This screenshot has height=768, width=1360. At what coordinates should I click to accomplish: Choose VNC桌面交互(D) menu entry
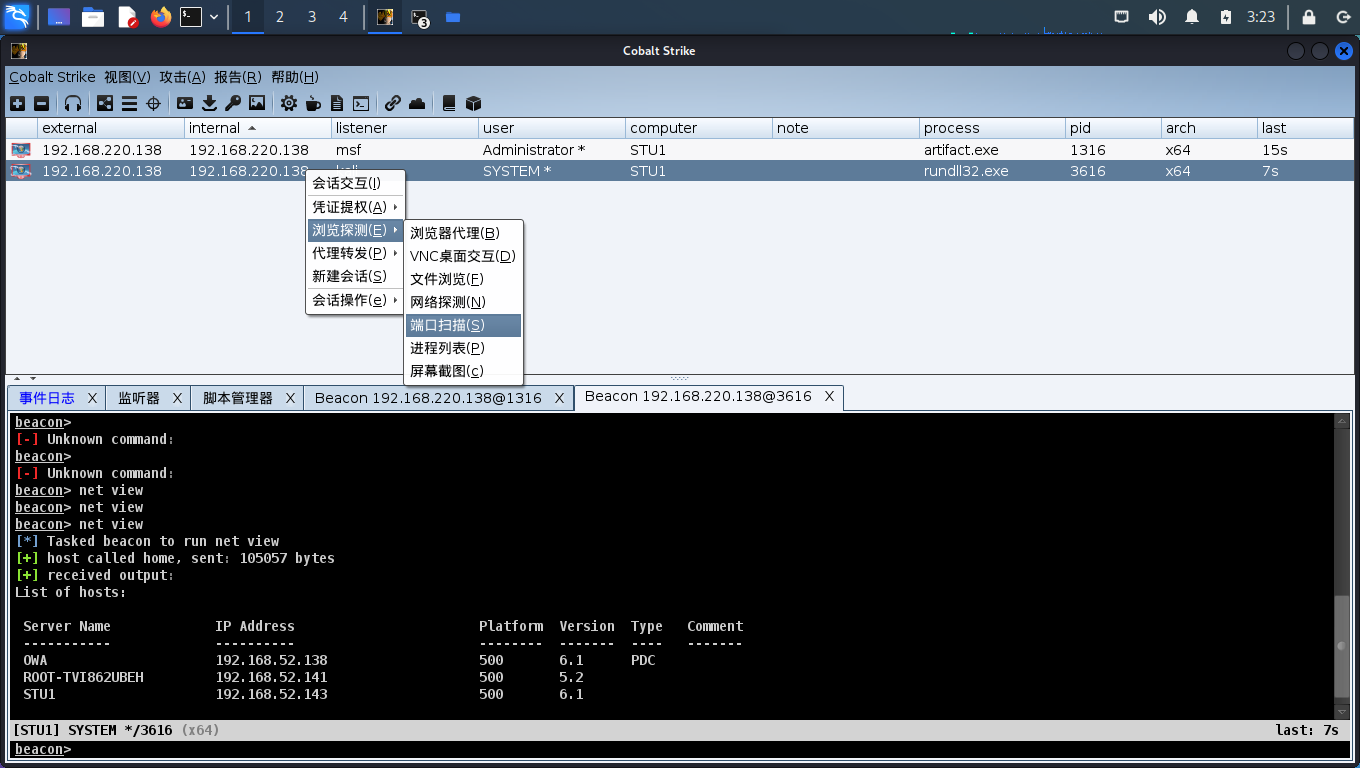(x=464, y=256)
